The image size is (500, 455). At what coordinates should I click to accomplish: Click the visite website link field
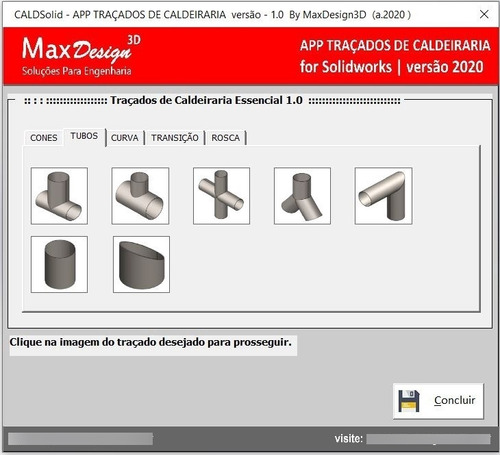(x=428, y=439)
